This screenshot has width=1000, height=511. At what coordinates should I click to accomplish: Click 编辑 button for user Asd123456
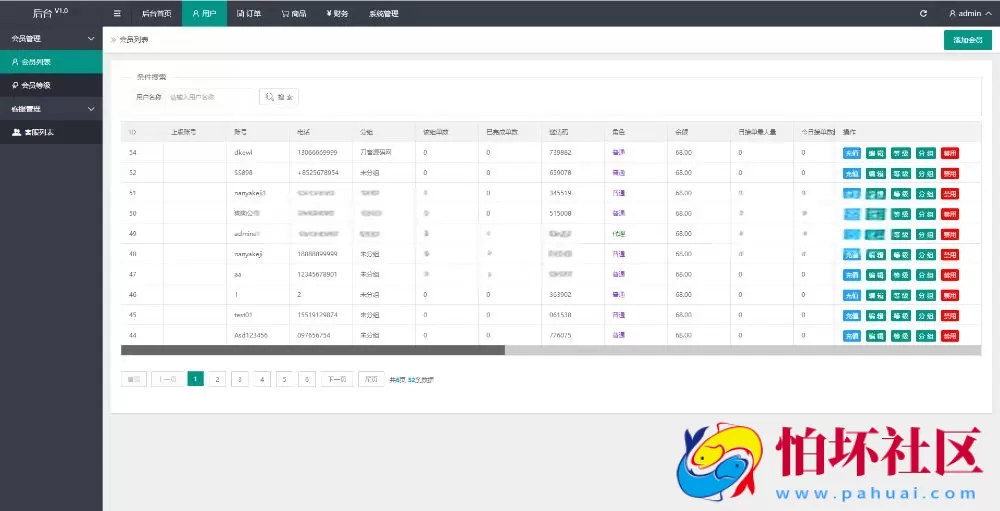click(x=875, y=335)
